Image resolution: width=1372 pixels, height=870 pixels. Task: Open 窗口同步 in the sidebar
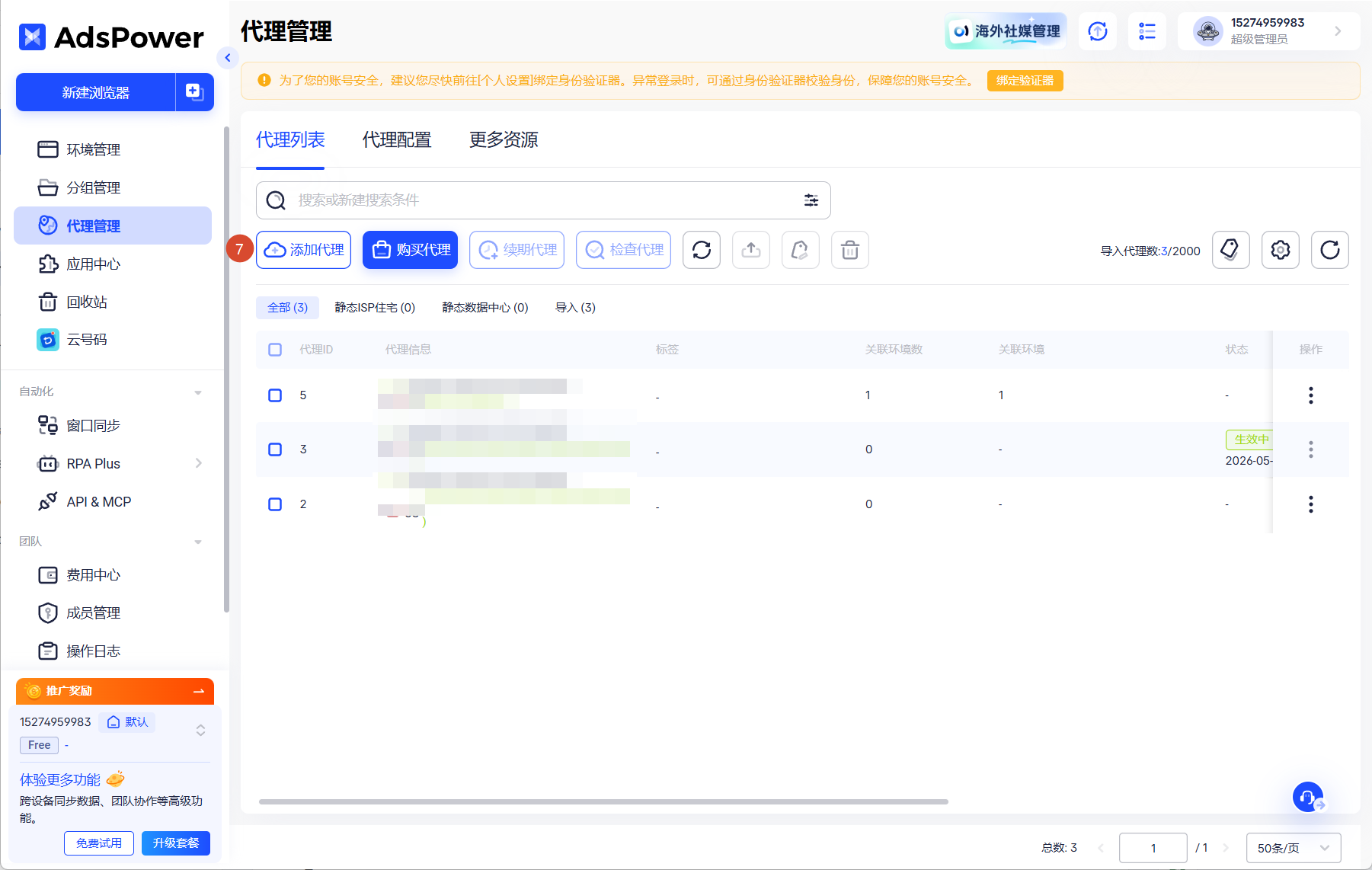point(113,425)
